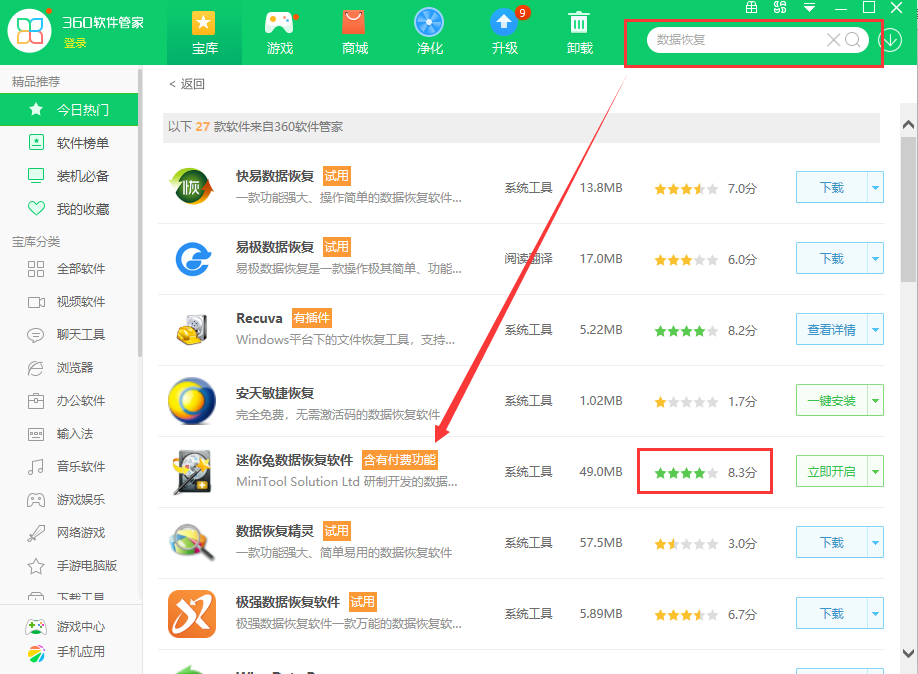Click the 数据恢复精灵 app icon
Viewport: 918px width, 674px height.
191,542
